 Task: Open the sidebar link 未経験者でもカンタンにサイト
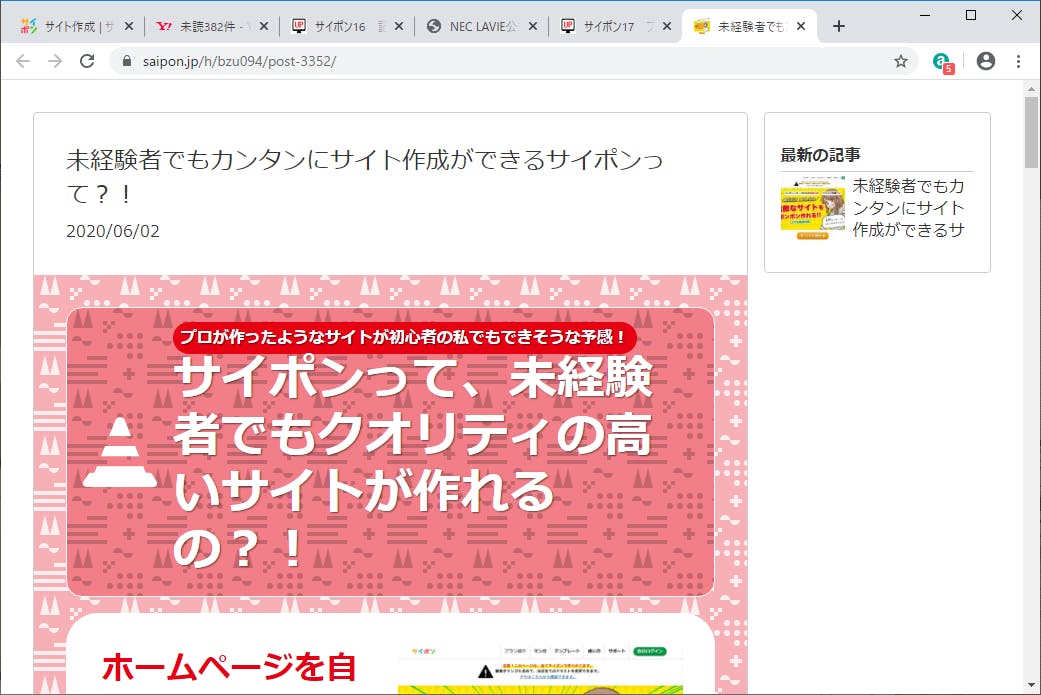[908, 208]
